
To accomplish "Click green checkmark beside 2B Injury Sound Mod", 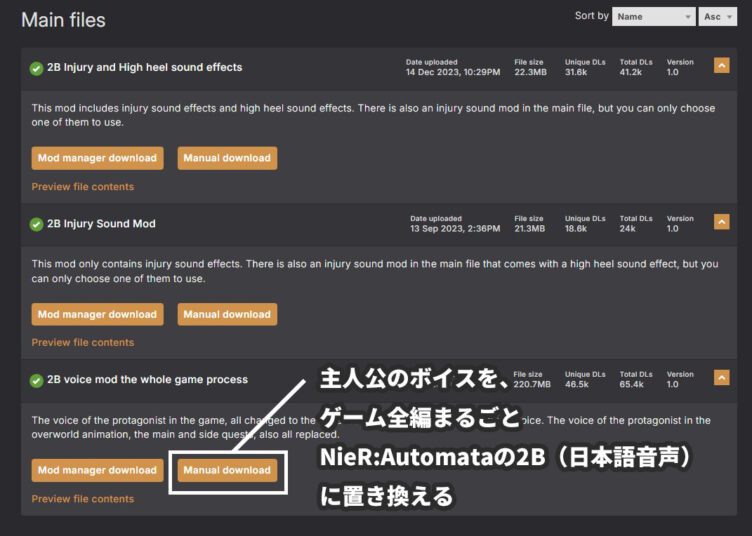I will click(x=37, y=224).
